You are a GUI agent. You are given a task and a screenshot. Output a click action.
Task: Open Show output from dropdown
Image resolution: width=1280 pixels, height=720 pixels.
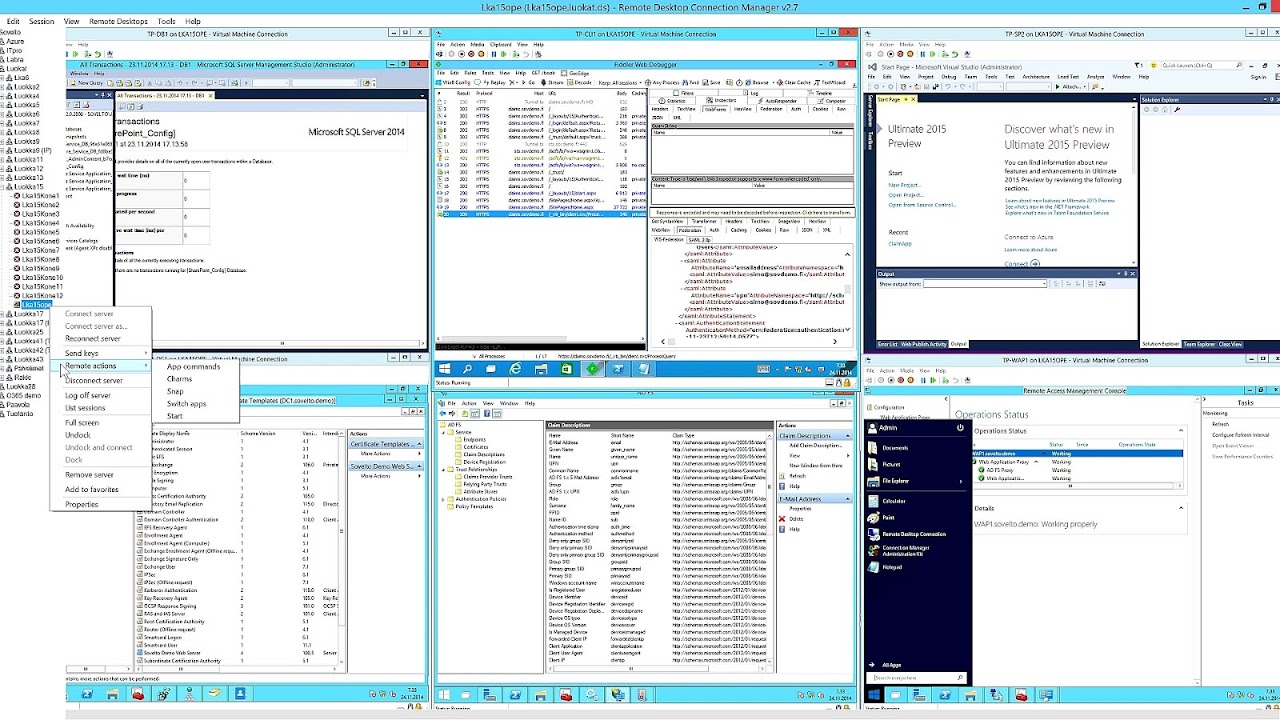tap(985, 284)
